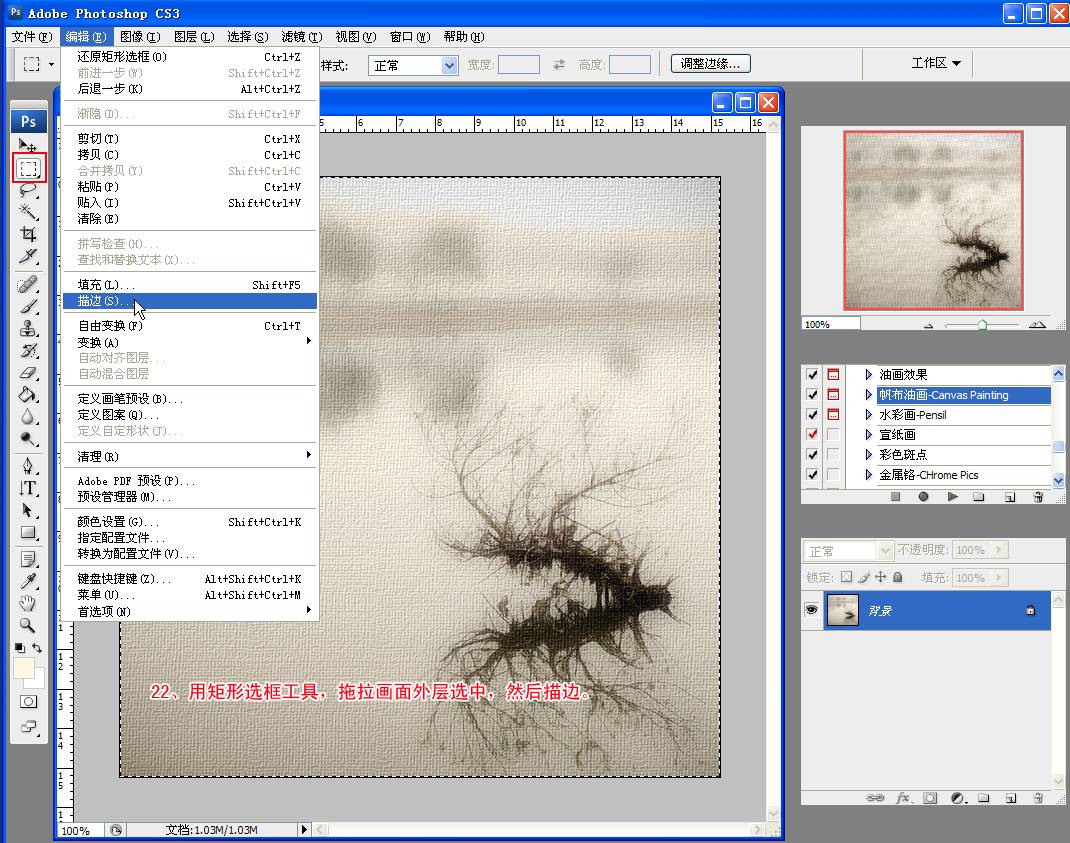The image size is (1070, 843).
Task: Select the Notes tool
Action: [x=27, y=560]
